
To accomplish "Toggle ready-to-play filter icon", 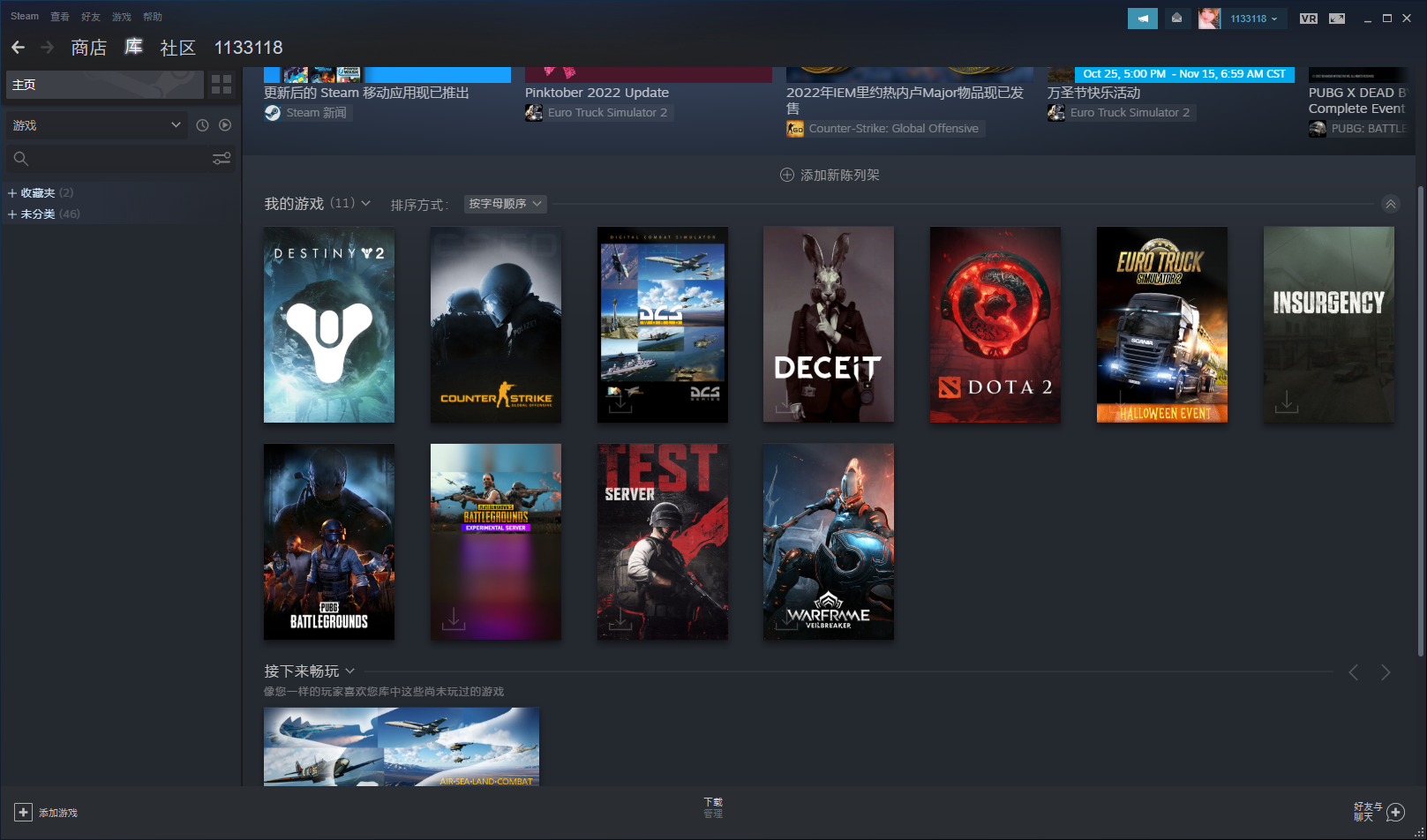I will click(225, 125).
